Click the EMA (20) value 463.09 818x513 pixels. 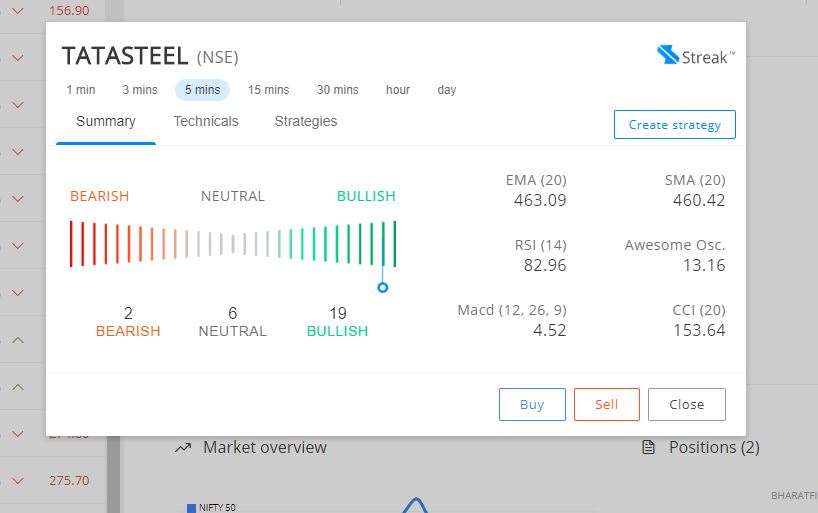coord(540,200)
